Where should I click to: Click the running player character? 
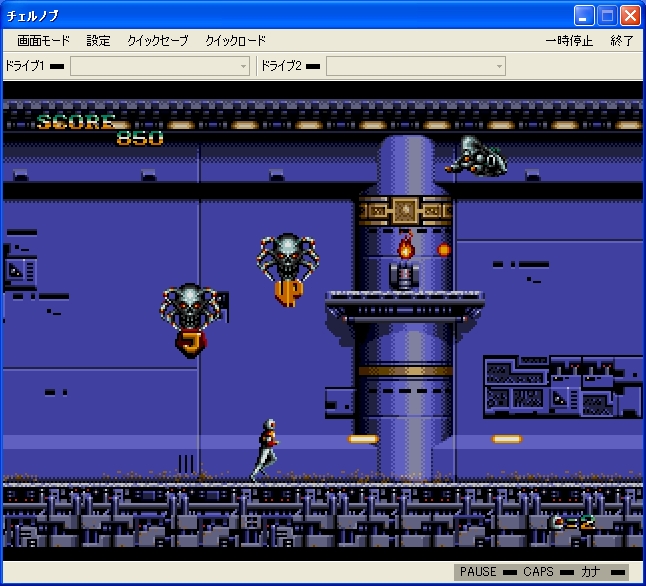266,448
